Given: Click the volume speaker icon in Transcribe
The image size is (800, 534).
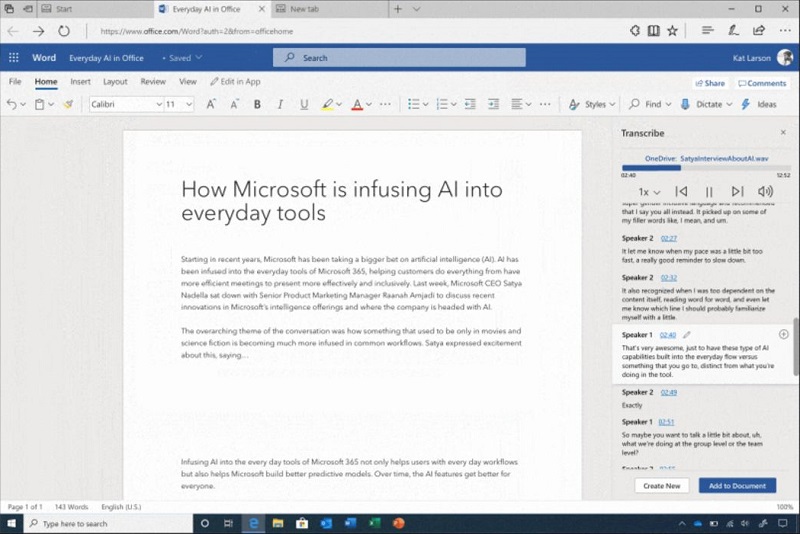Looking at the screenshot, I should tap(766, 191).
